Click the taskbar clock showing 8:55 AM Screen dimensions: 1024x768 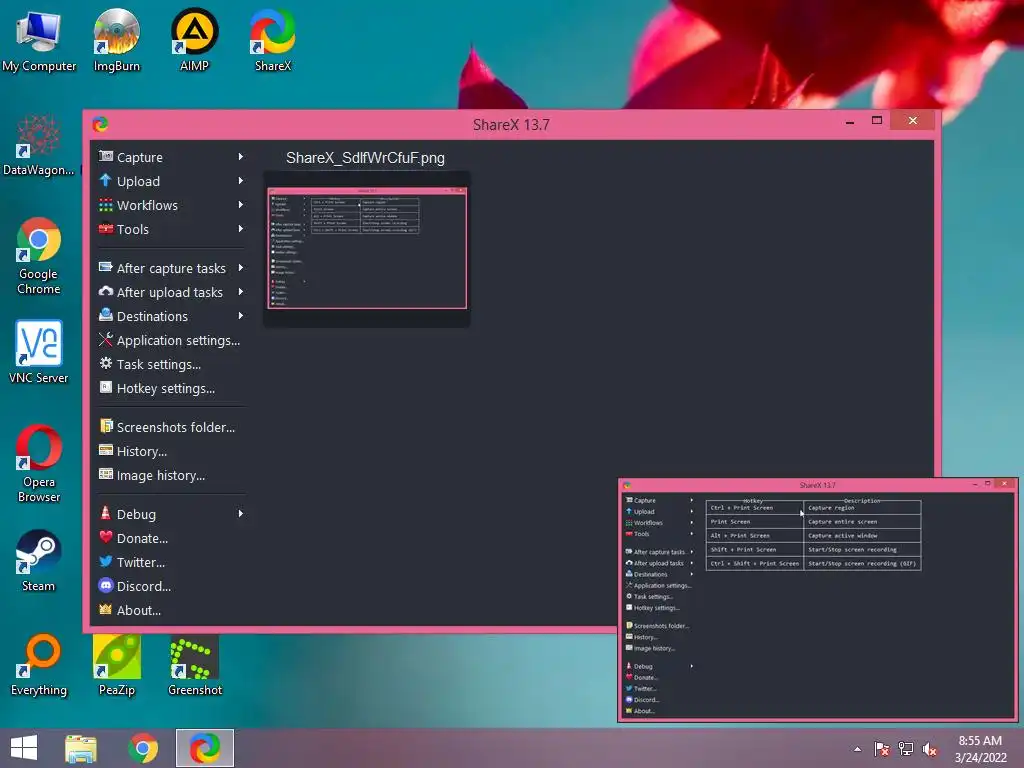point(980,749)
